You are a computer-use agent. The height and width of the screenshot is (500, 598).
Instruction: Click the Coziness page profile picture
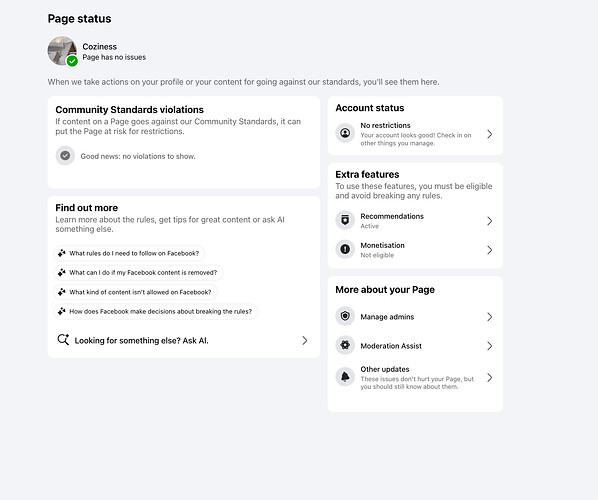[62, 51]
